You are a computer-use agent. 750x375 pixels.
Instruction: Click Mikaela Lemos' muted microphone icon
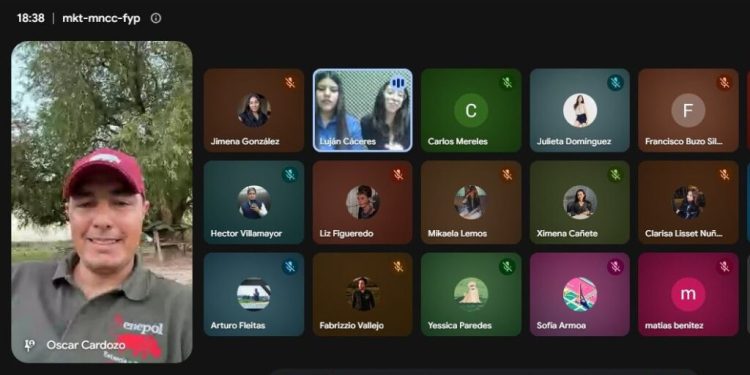coord(507,175)
